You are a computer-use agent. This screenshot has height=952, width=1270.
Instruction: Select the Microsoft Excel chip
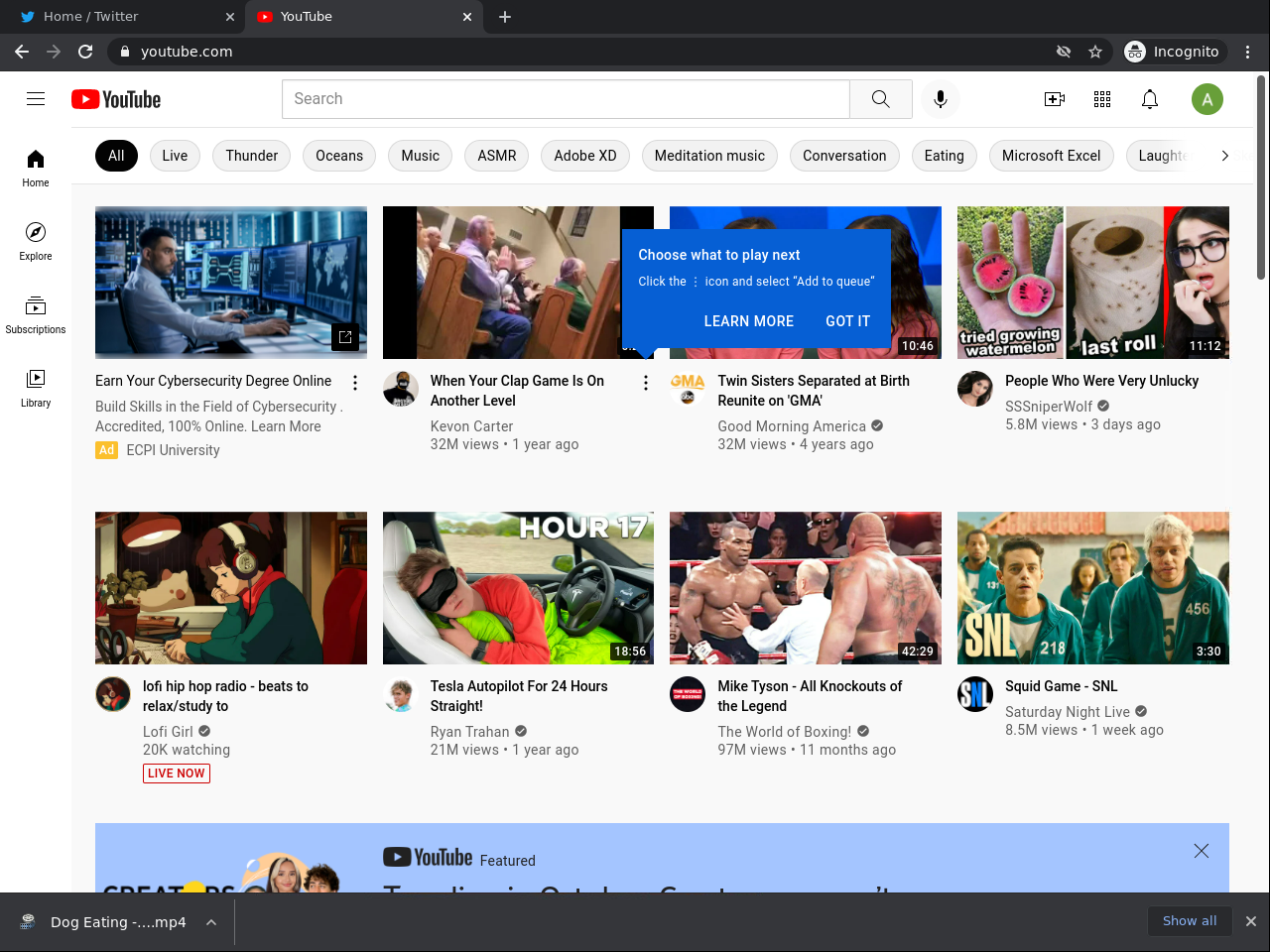pos(1052,156)
